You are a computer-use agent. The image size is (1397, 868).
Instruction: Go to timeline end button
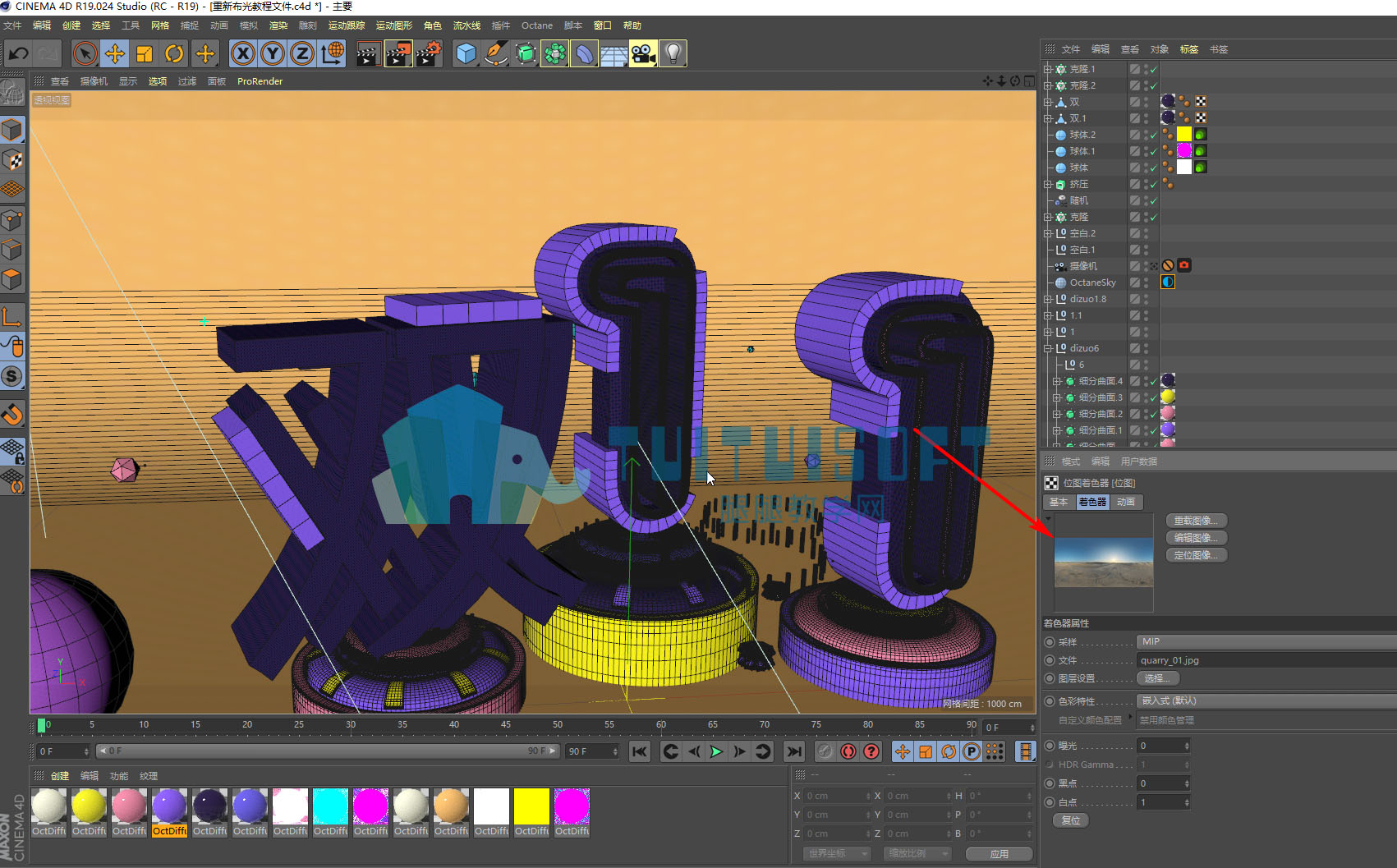click(x=793, y=751)
